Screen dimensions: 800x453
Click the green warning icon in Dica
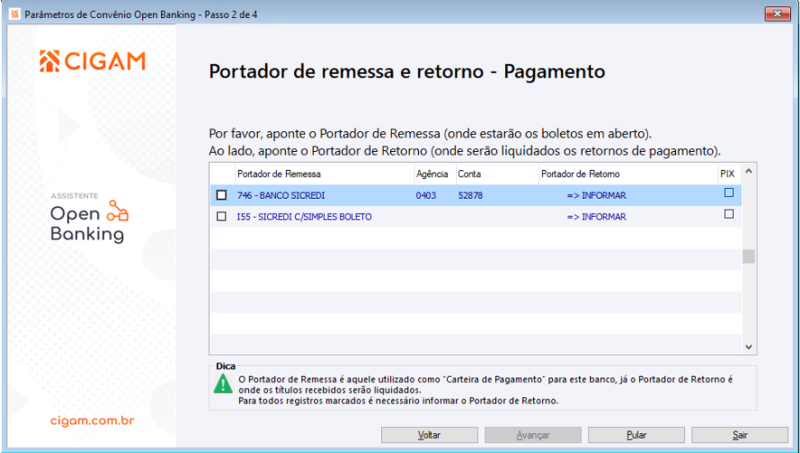[x=223, y=384]
